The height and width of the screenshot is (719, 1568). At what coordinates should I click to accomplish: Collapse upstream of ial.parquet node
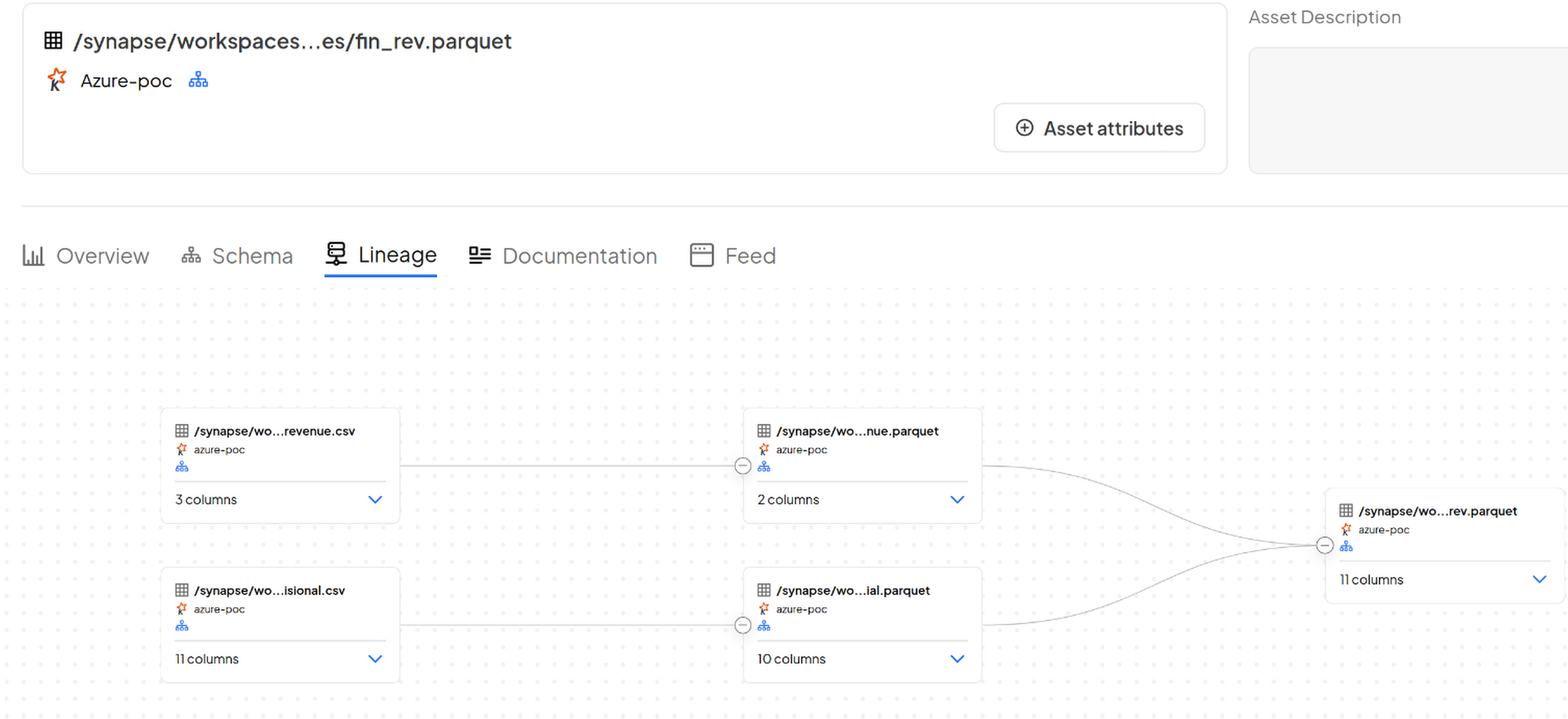coord(742,625)
